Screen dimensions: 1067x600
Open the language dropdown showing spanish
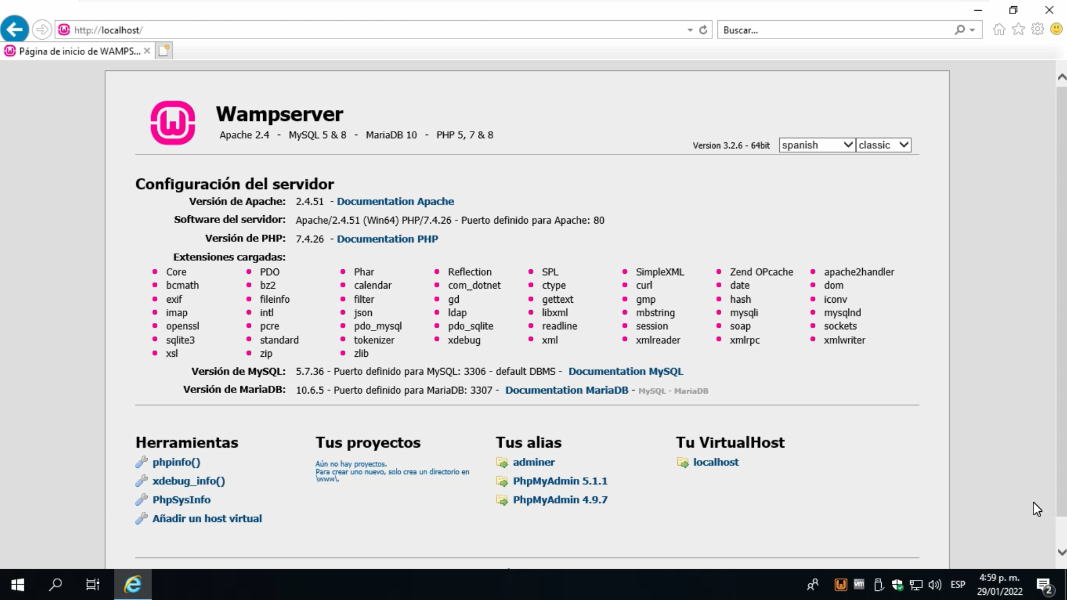coord(817,145)
